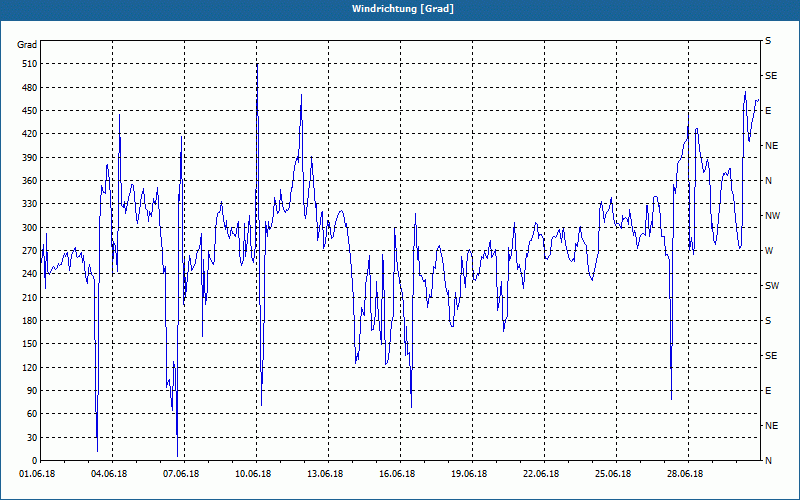Select the 30 y-axis value
Viewport: 800px width, 500px height.
(32, 437)
